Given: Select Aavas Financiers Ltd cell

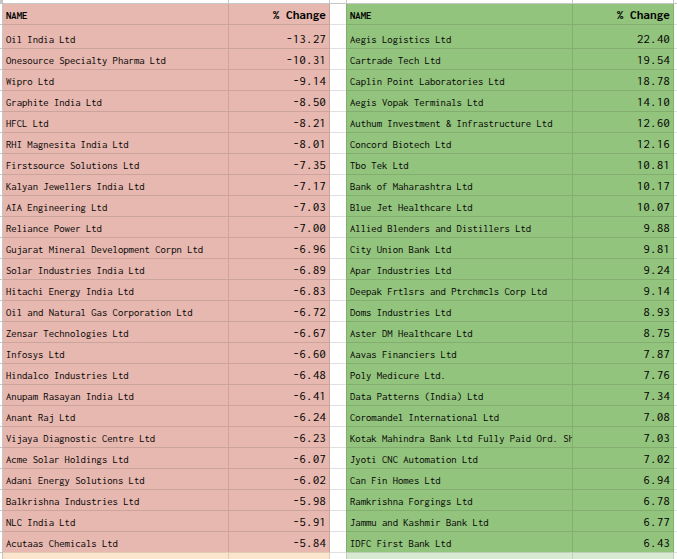Looking at the screenshot, I should 459,355.
